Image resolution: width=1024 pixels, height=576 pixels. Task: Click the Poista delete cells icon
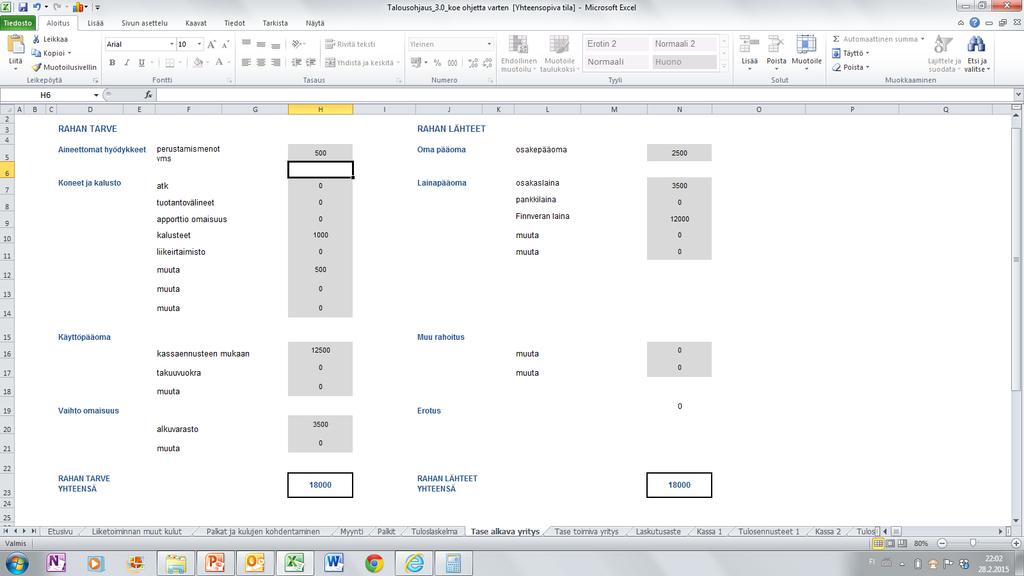(776, 46)
